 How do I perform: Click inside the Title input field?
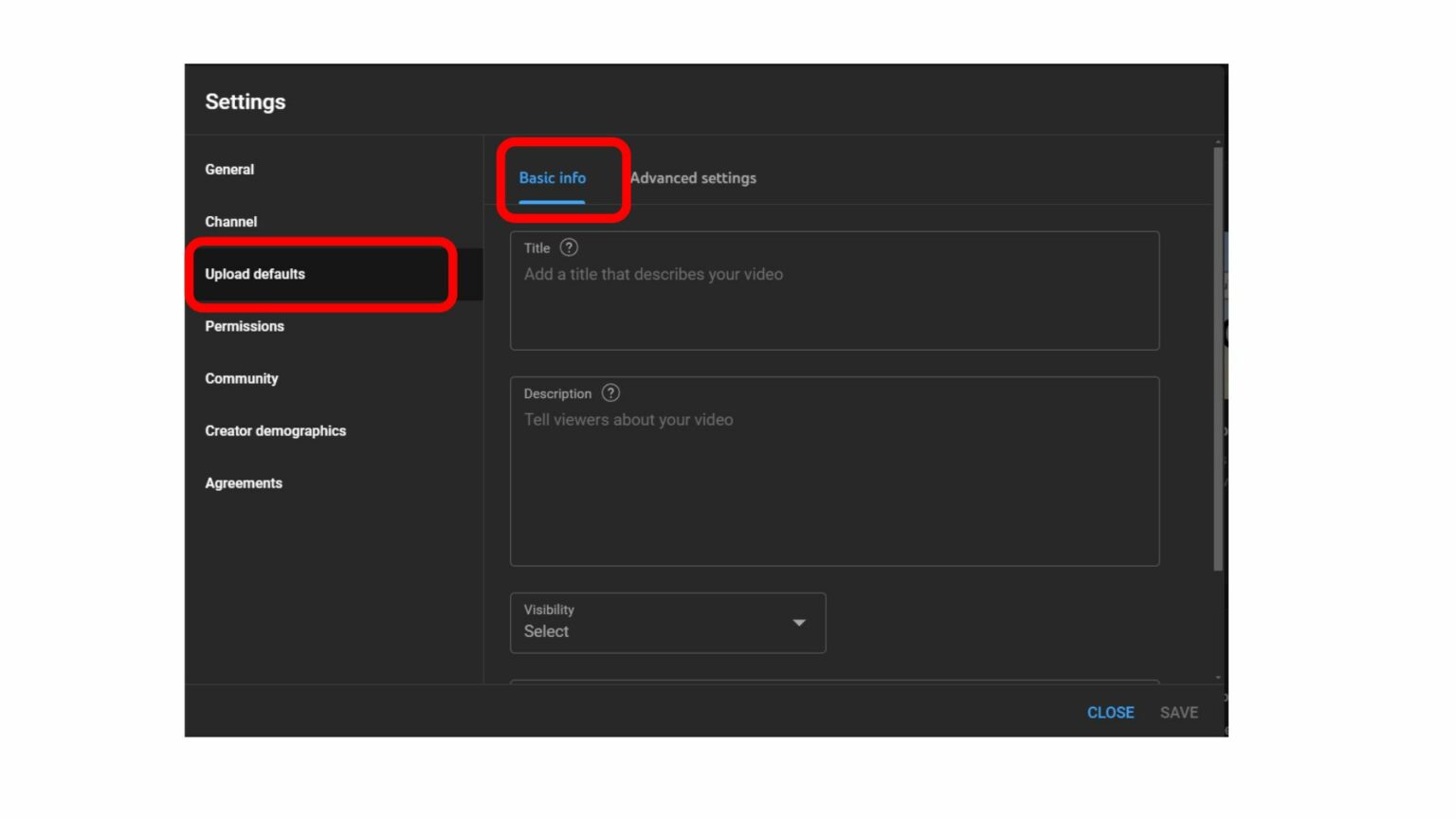(834, 284)
